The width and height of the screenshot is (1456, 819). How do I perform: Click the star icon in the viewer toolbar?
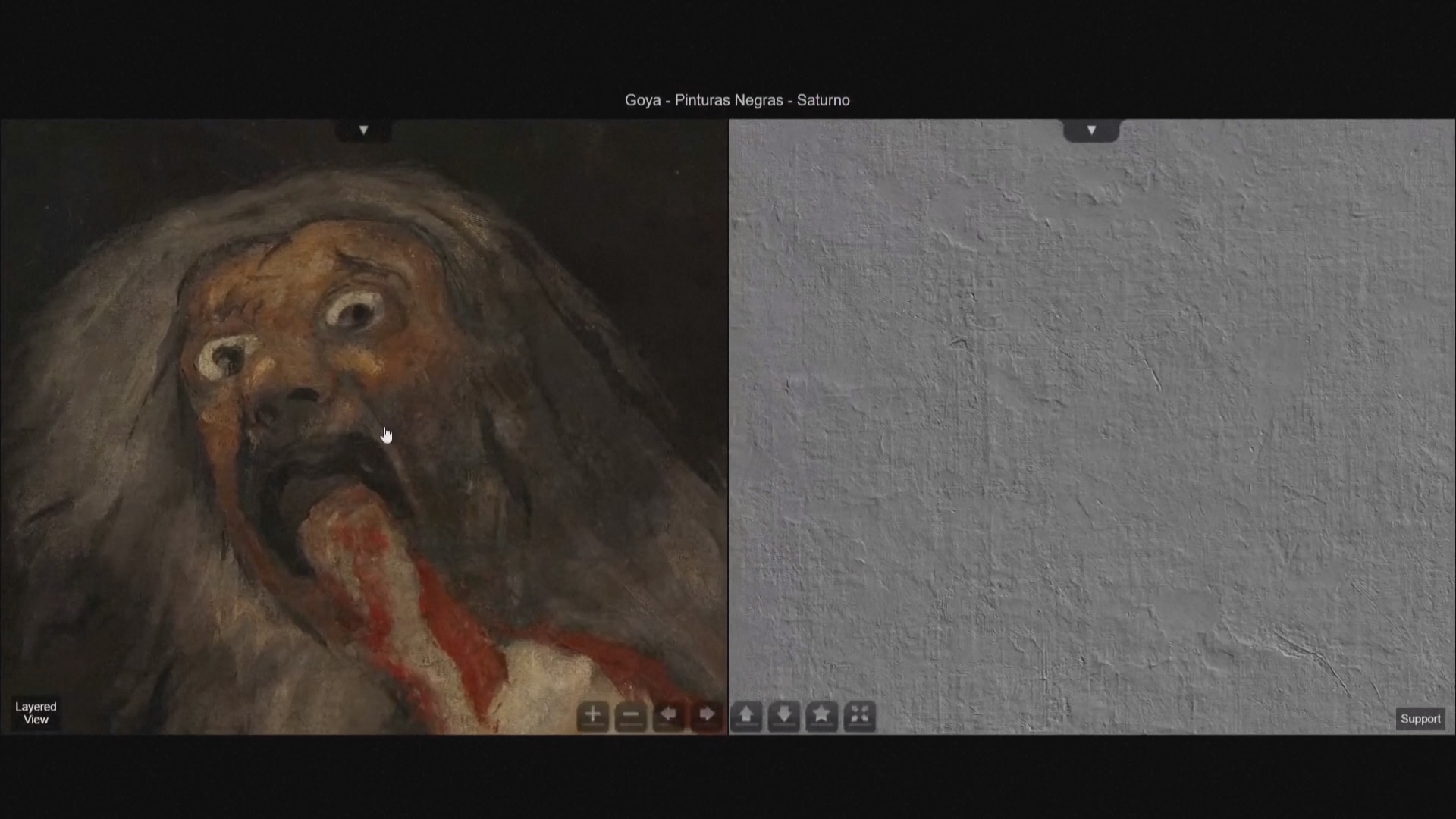pyautogui.click(x=821, y=715)
